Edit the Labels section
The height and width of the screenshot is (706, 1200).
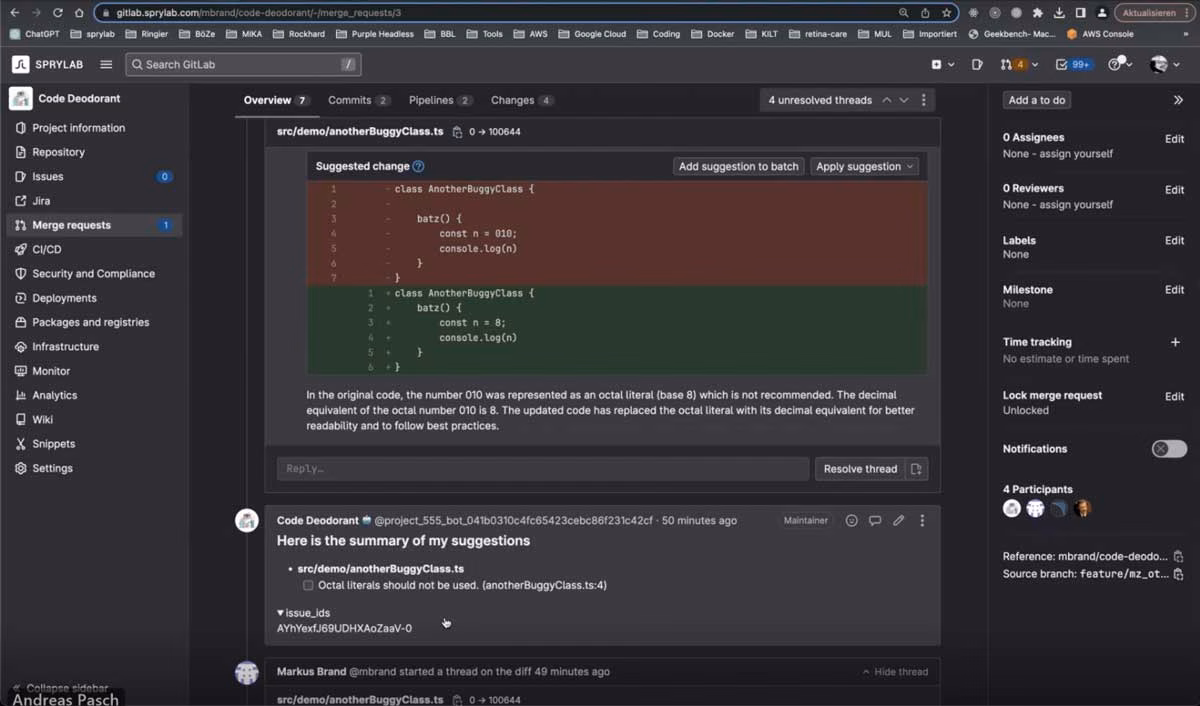click(1174, 240)
